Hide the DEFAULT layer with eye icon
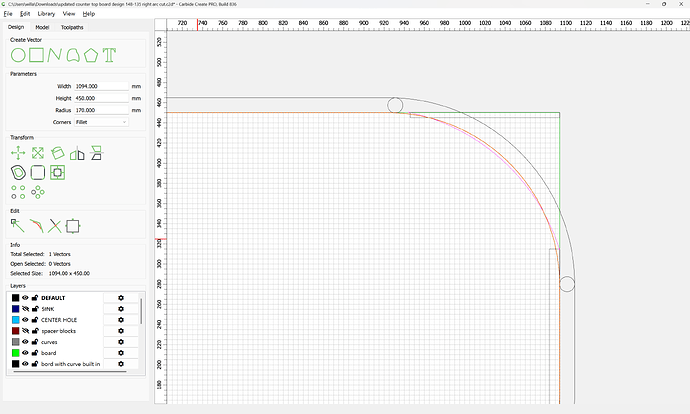This screenshot has width=690, height=414. pyautogui.click(x=26, y=298)
